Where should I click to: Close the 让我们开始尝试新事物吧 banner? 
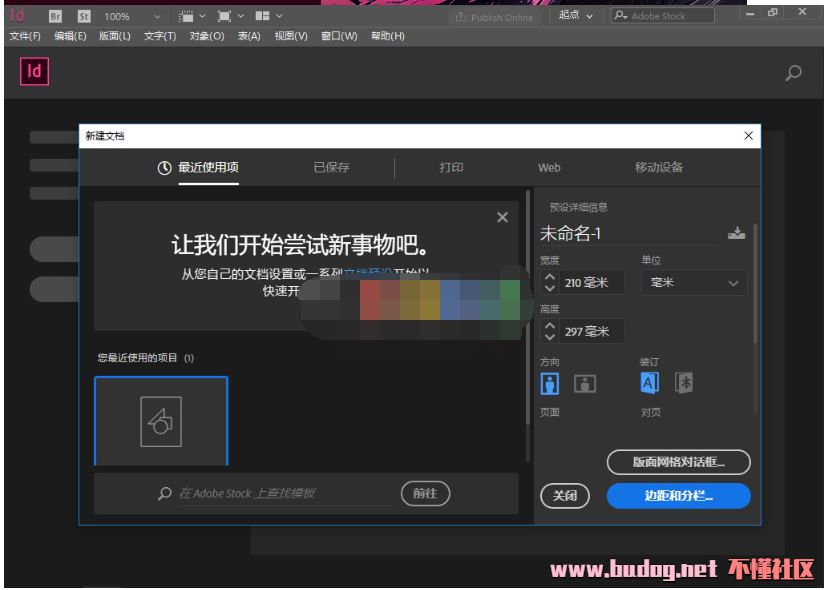[502, 218]
